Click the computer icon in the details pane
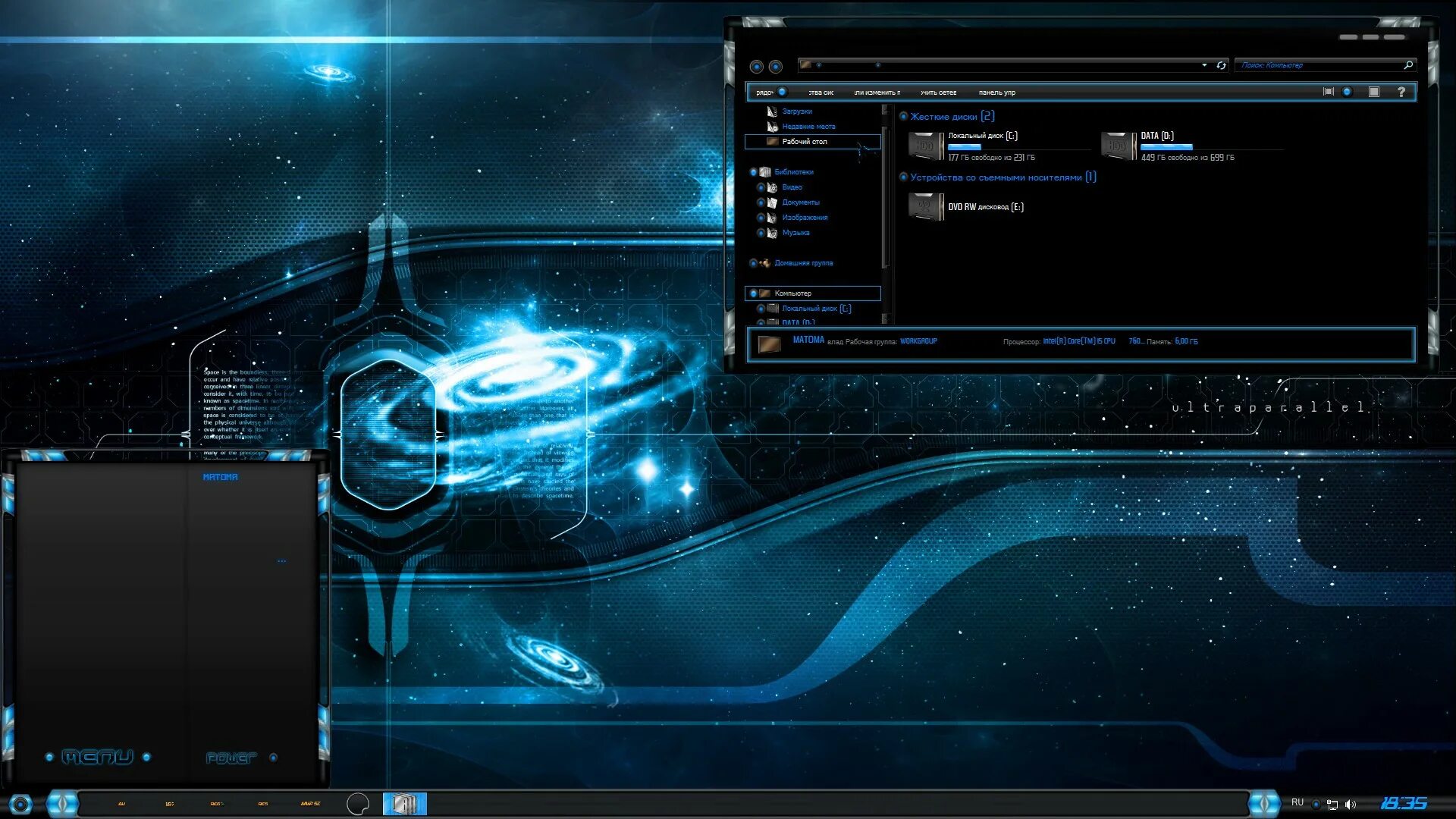Viewport: 1456px width, 819px height. pos(769,344)
